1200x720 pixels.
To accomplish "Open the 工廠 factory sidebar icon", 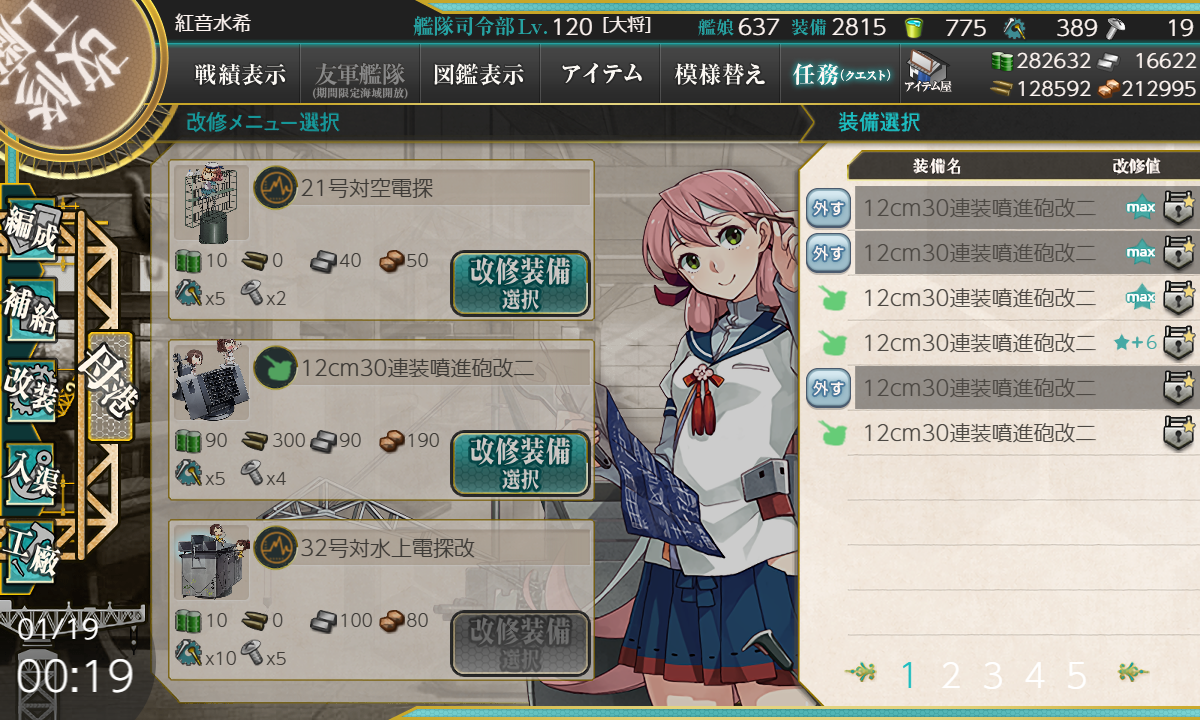I will 32,550.
